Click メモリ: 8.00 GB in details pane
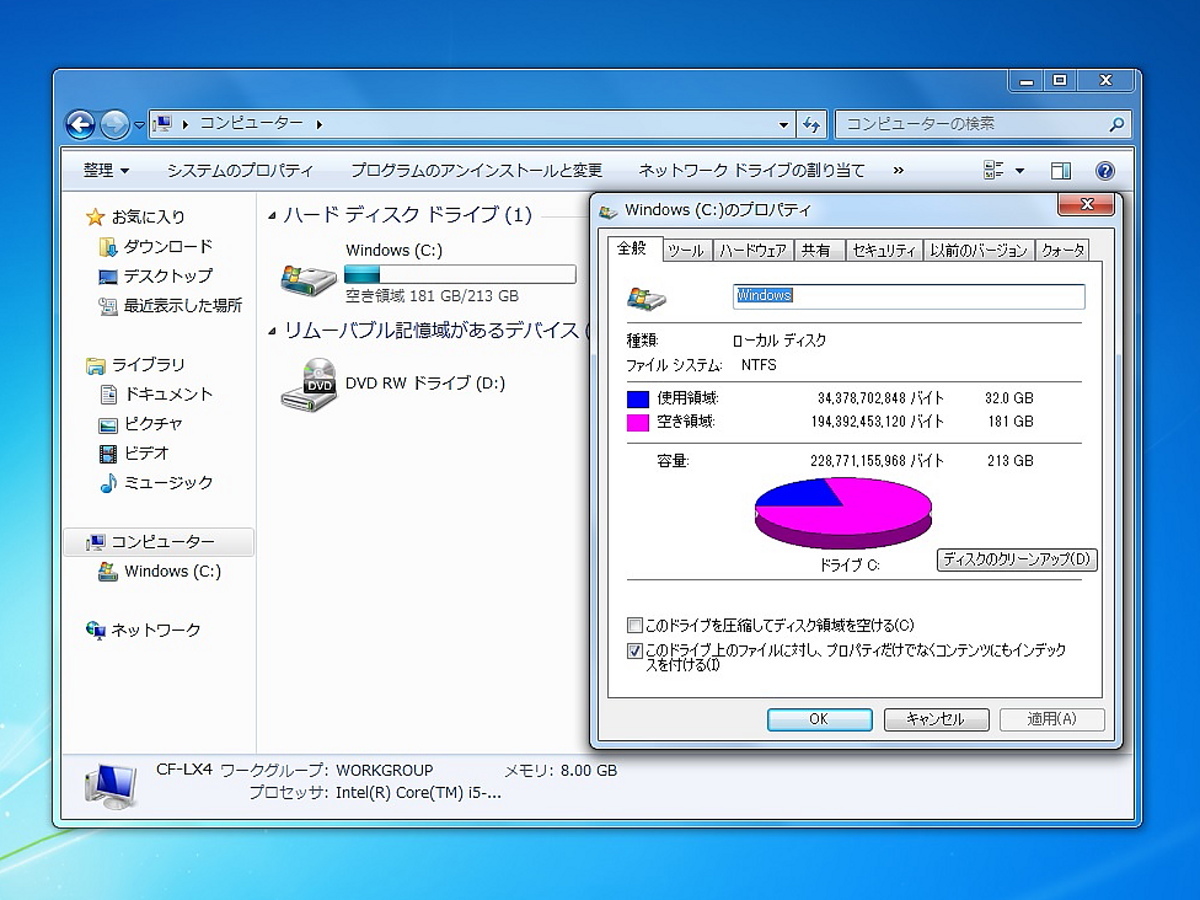The width and height of the screenshot is (1200, 900). pyautogui.click(x=560, y=770)
